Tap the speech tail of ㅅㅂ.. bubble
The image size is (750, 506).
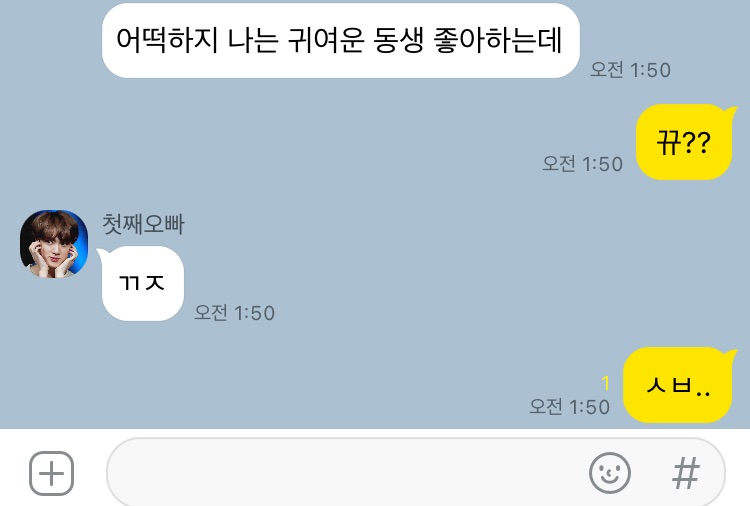[730, 354]
